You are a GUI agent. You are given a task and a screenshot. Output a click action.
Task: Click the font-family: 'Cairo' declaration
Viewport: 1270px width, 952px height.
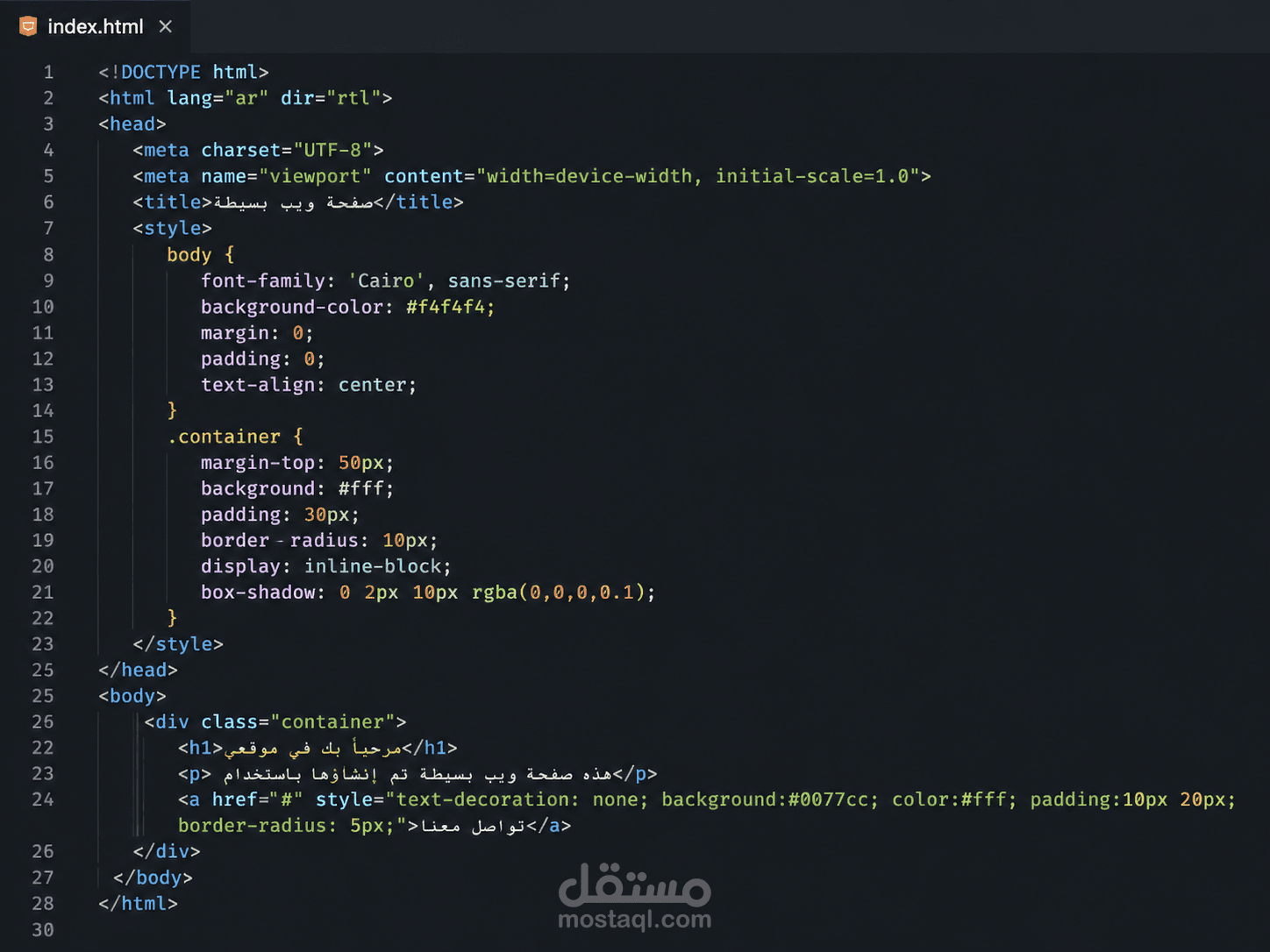pos(385,281)
